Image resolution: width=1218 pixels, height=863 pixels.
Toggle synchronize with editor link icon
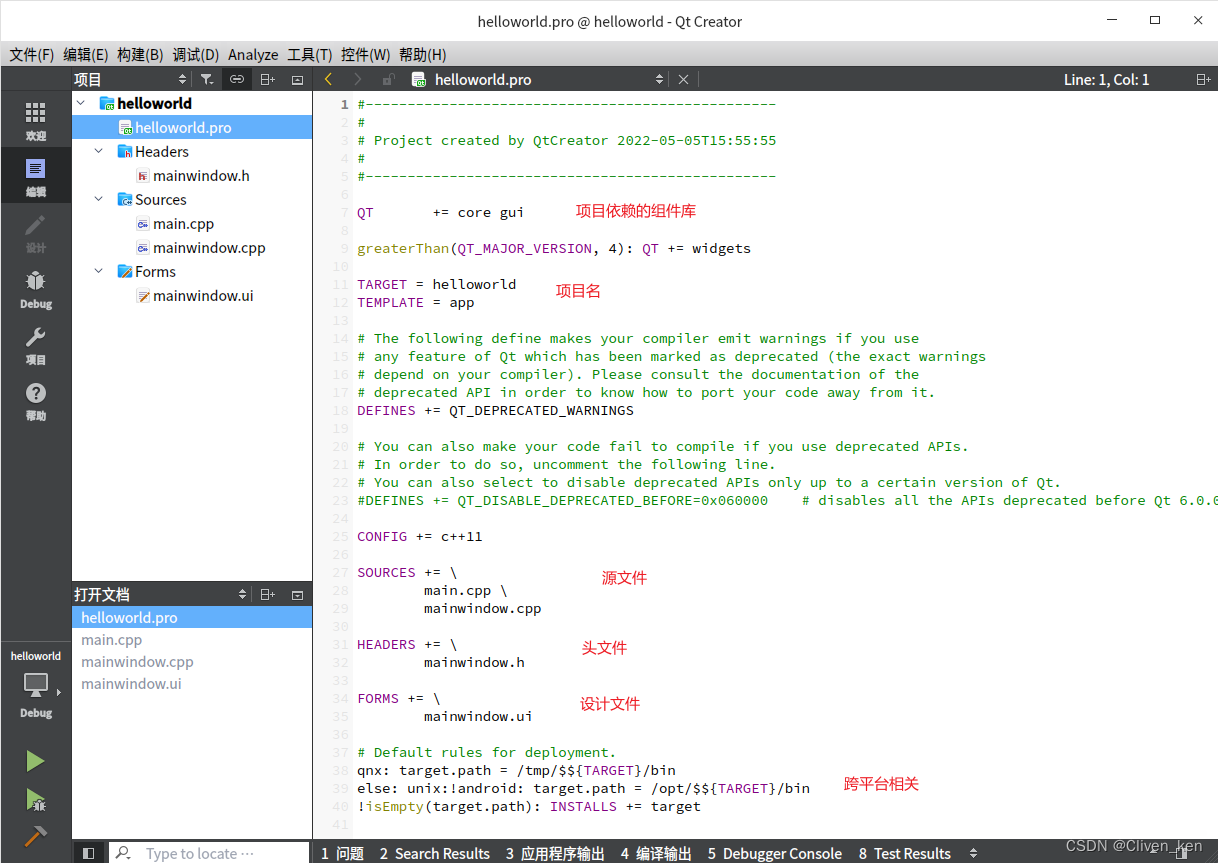(x=237, y=79)
